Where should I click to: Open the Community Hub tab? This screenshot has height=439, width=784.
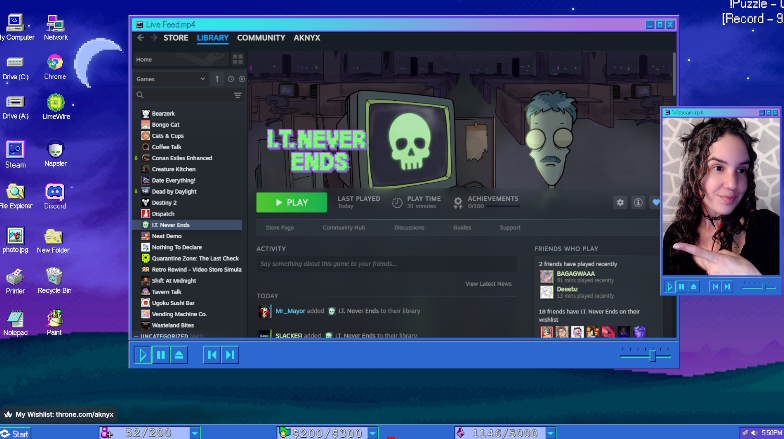click(344, 228)
